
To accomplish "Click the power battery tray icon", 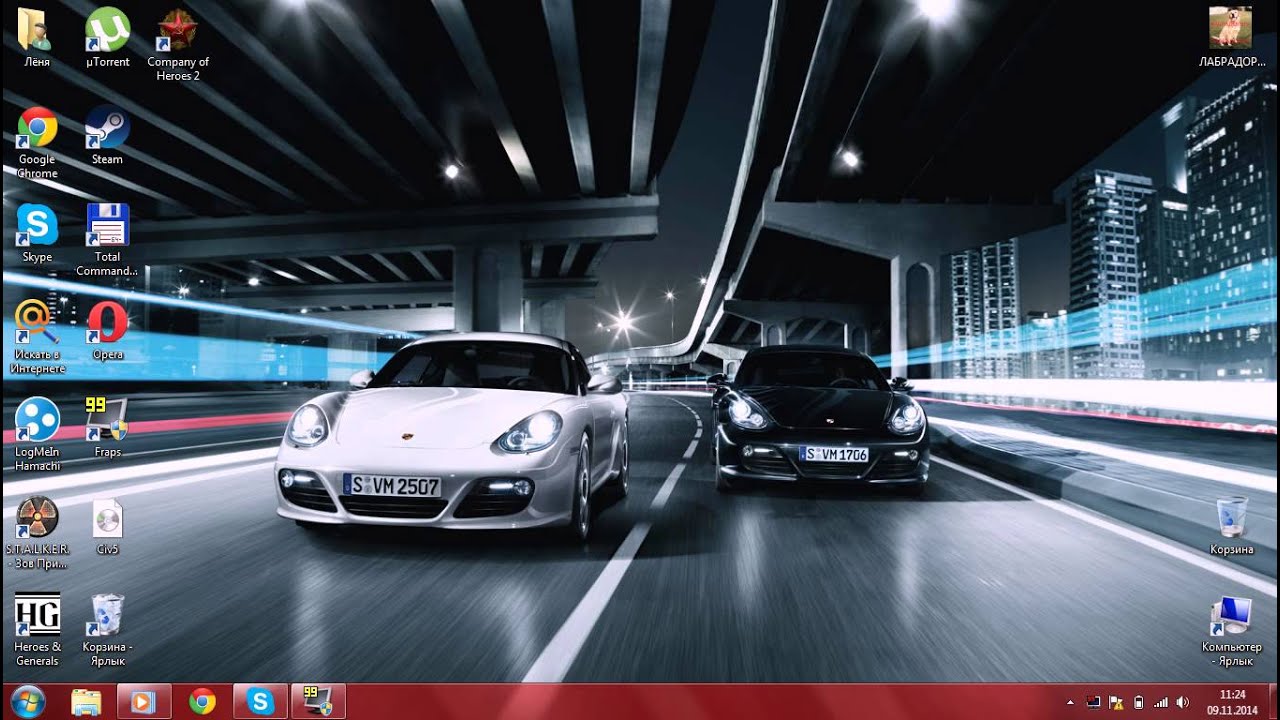I will (1138, 702).
